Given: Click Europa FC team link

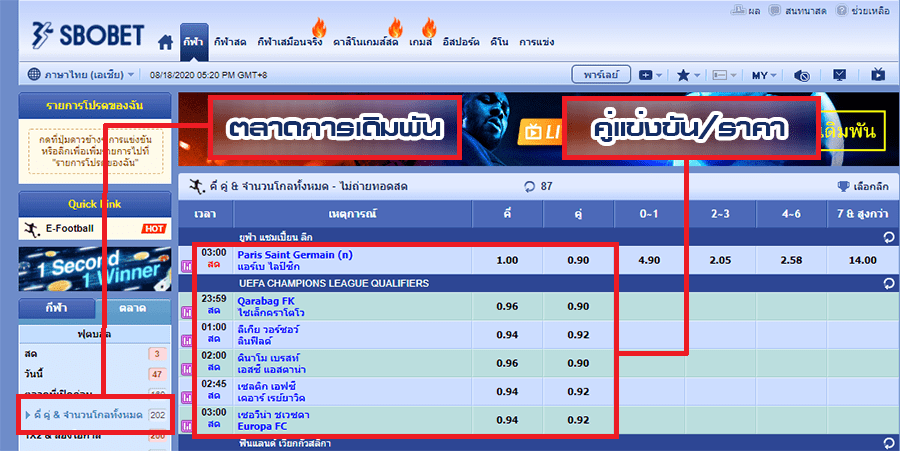Looking at the screenshot, I should [x=262, y=426].
